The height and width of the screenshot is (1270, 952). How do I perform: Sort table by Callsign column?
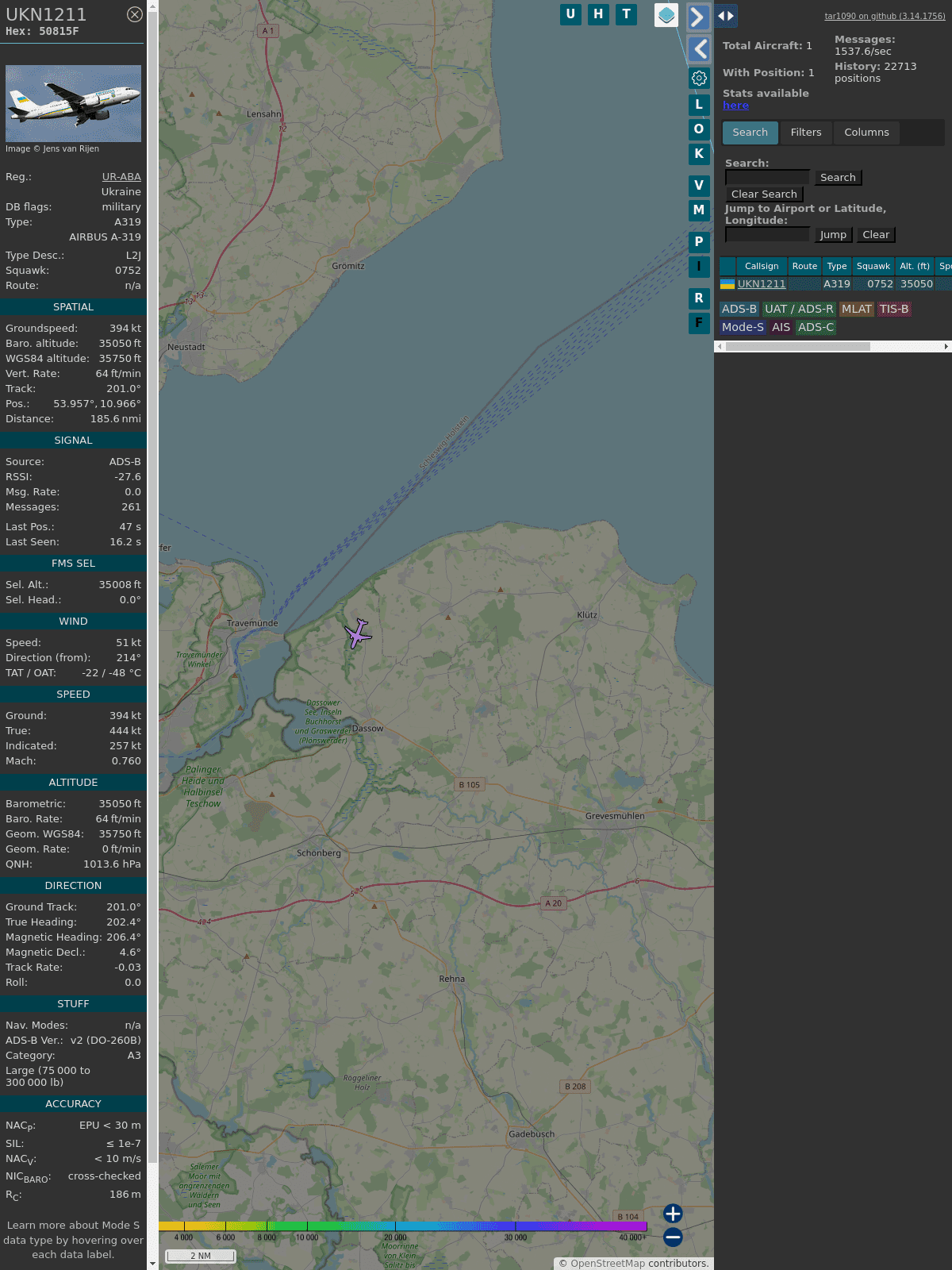762,267
